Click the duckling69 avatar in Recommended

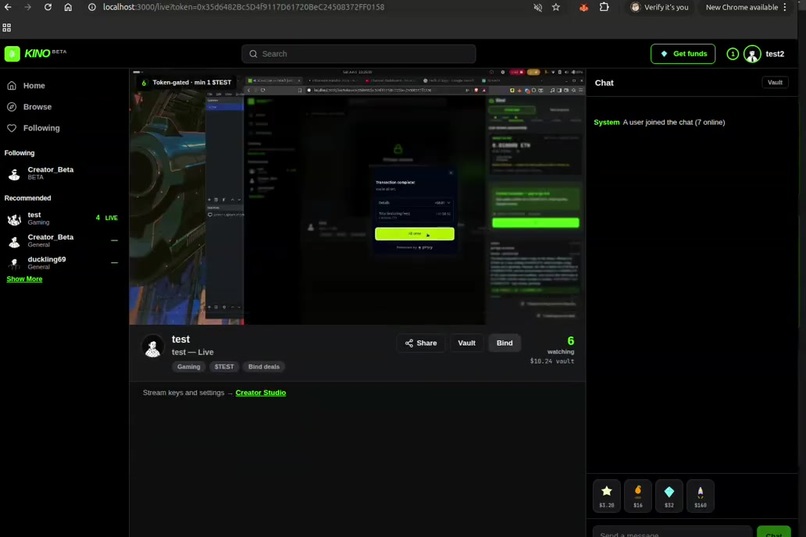(14, 263)
